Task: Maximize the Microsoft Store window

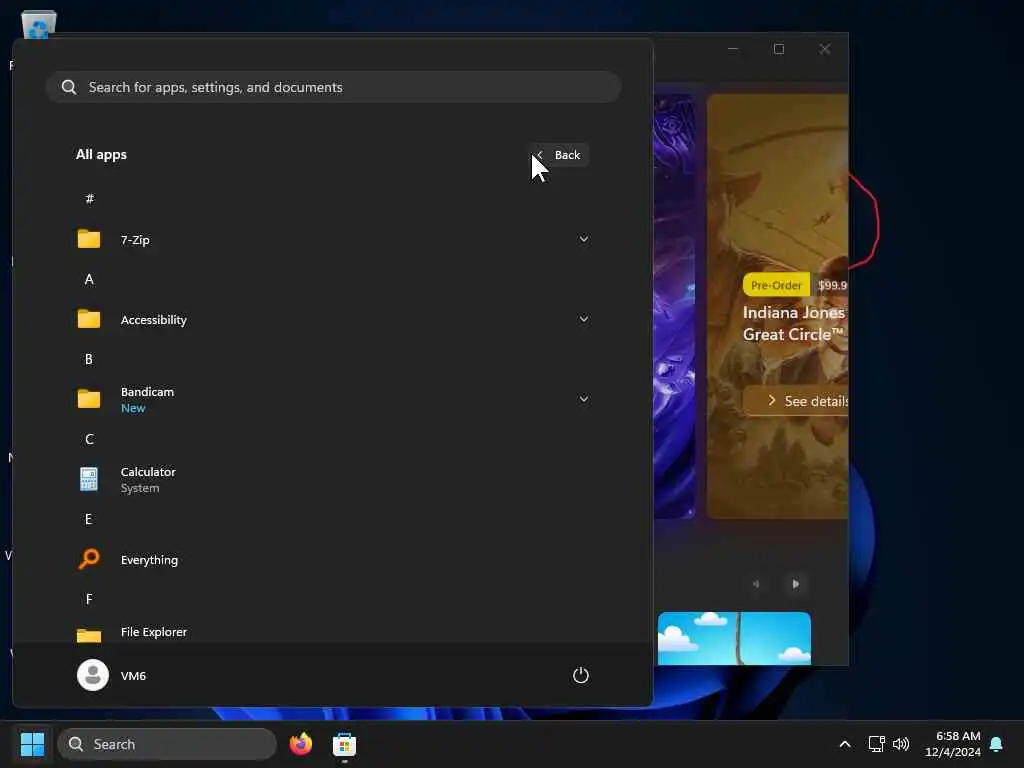Action: [778, 49]
